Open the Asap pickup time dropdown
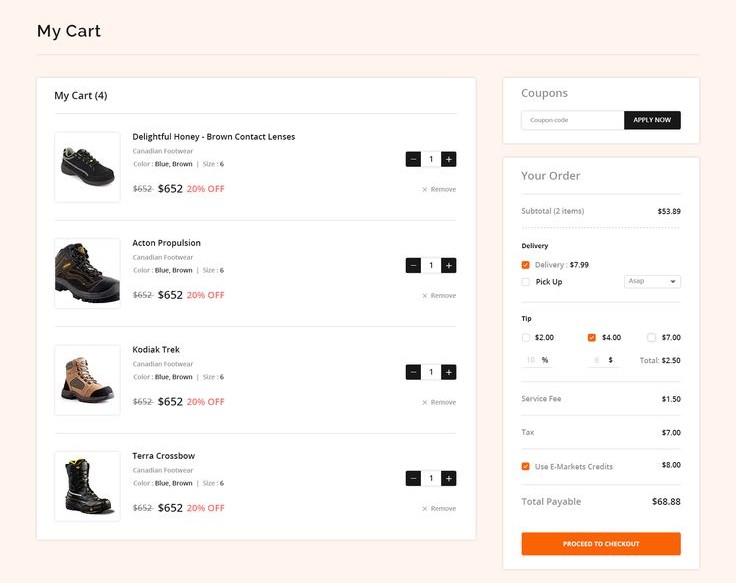The width and height of the screenshot is (736, 583). click(x=652, y=282)
